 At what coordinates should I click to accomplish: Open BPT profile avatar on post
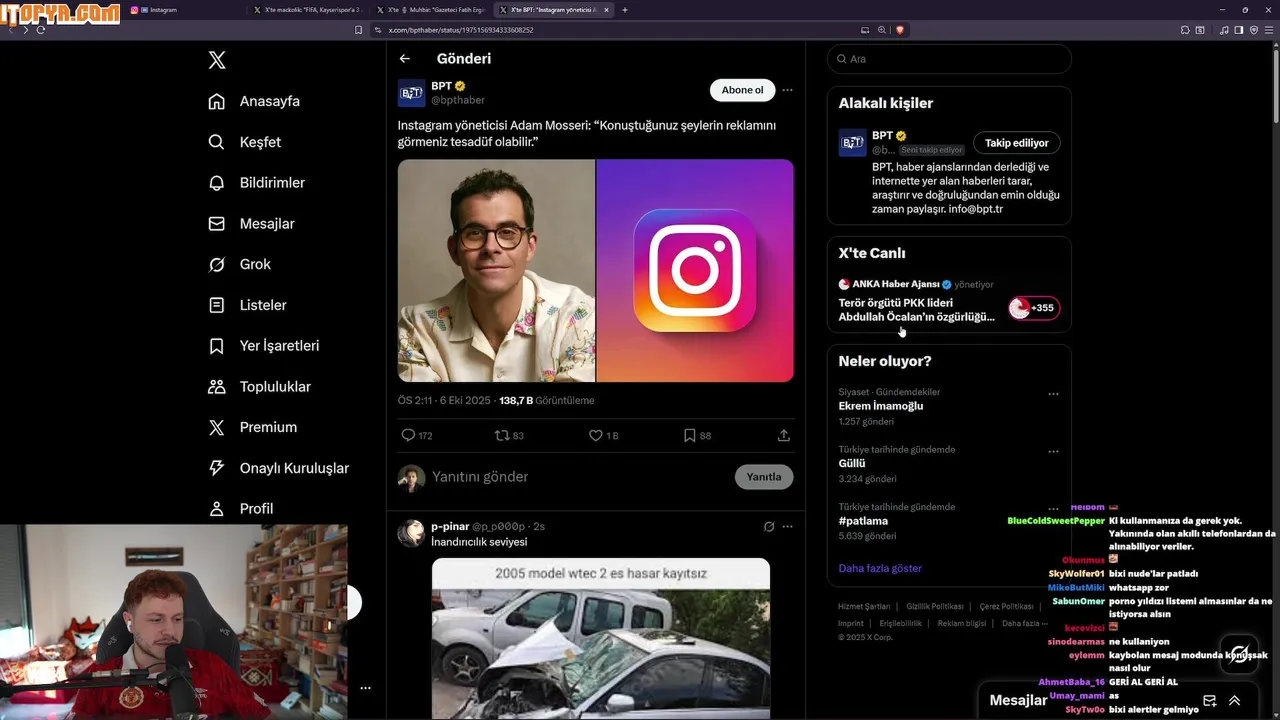pos(411,93)
